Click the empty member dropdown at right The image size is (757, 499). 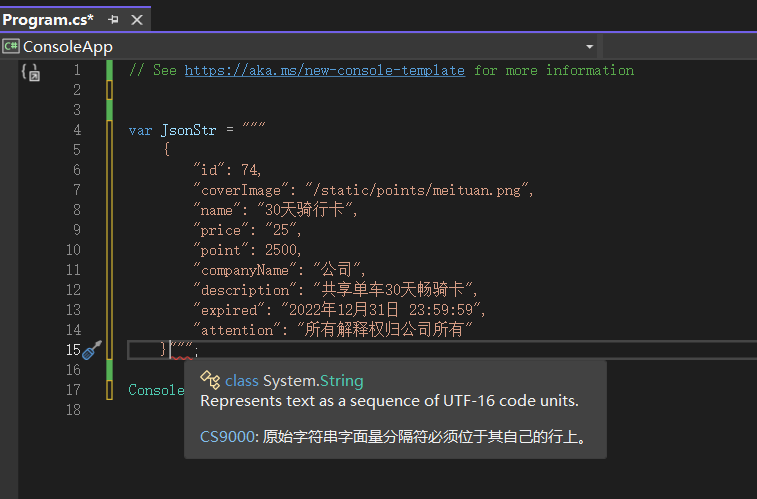(680, 47)
